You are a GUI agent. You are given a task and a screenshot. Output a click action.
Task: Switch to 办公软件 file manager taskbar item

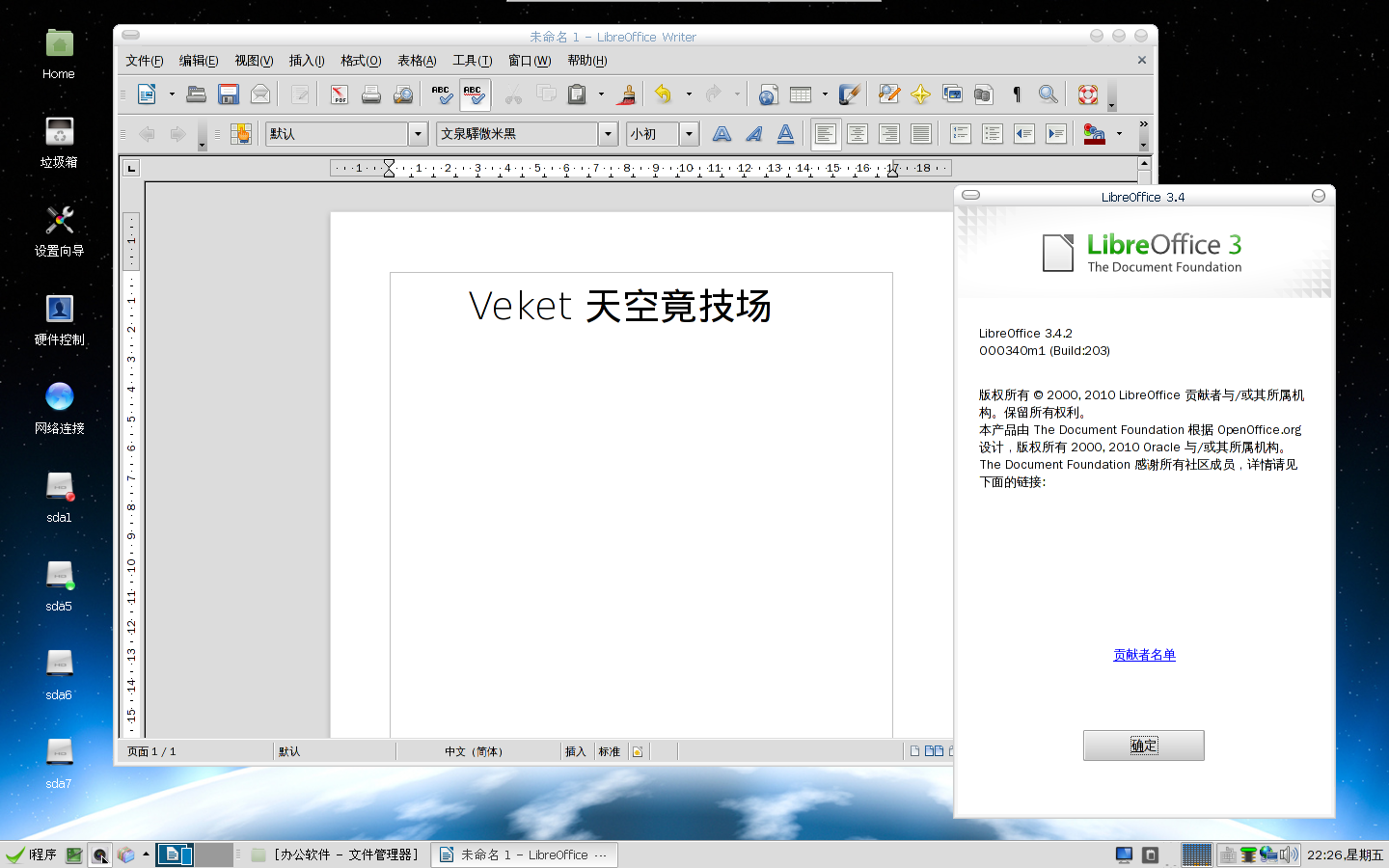tap(336, 854)
